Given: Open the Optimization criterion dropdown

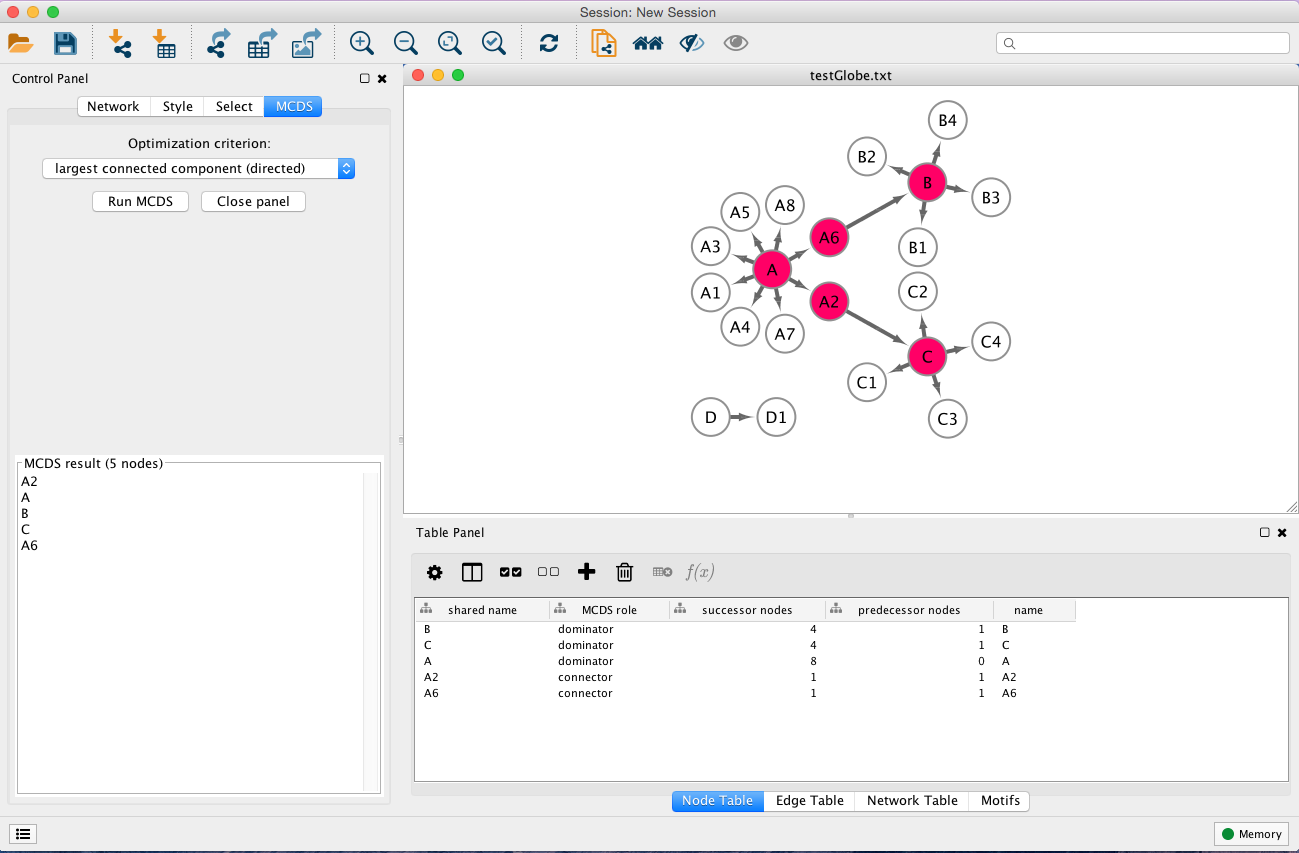Looking at the screenshot, I should [198, 169].
